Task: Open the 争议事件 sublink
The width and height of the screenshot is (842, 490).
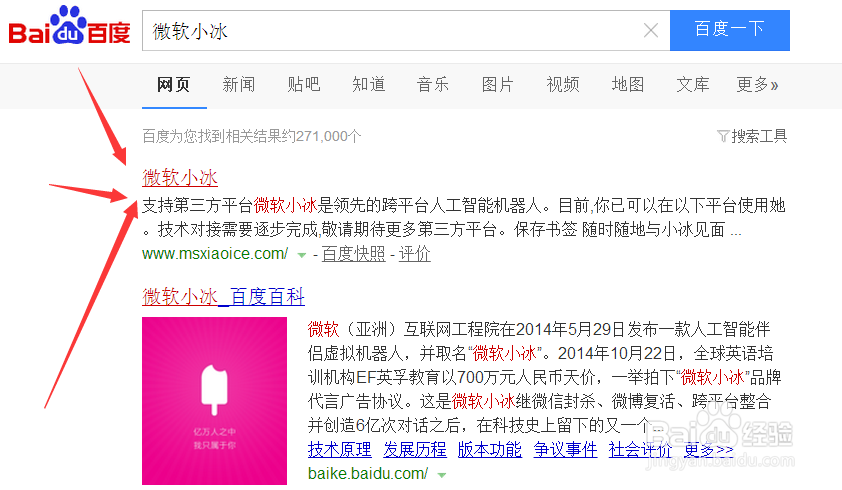Action: [x=565, y=449]
